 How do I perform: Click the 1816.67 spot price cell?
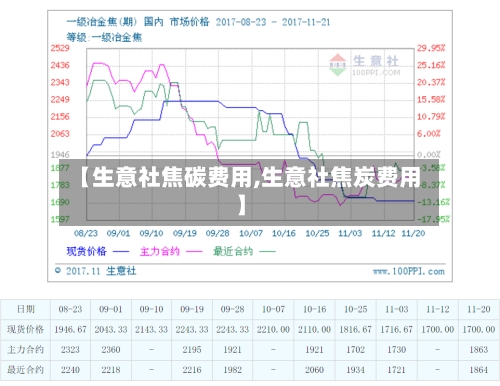pos(355,329)
